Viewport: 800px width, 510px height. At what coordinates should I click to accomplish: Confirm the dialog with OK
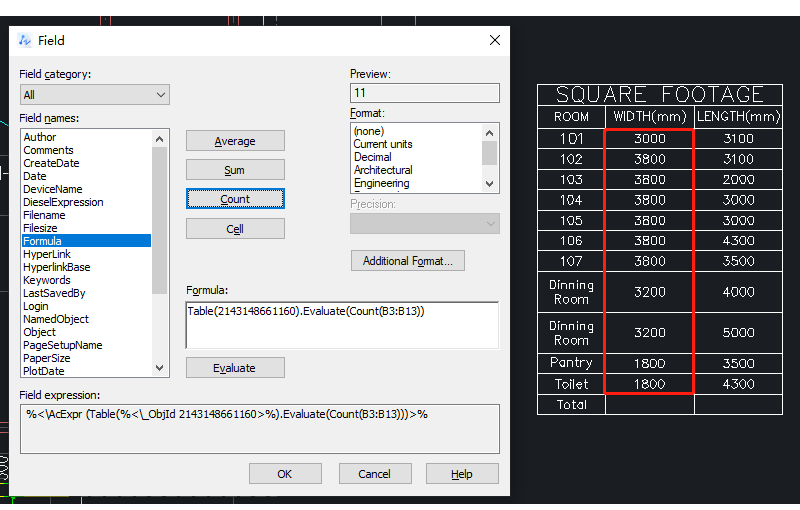click(x=285, y=474)
